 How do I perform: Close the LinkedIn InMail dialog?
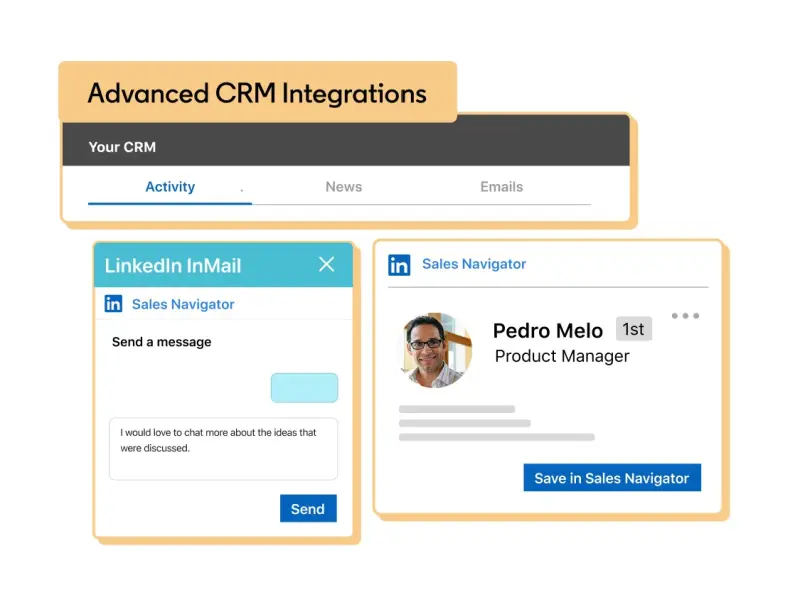pyautogui.click(x=326, y=264)
